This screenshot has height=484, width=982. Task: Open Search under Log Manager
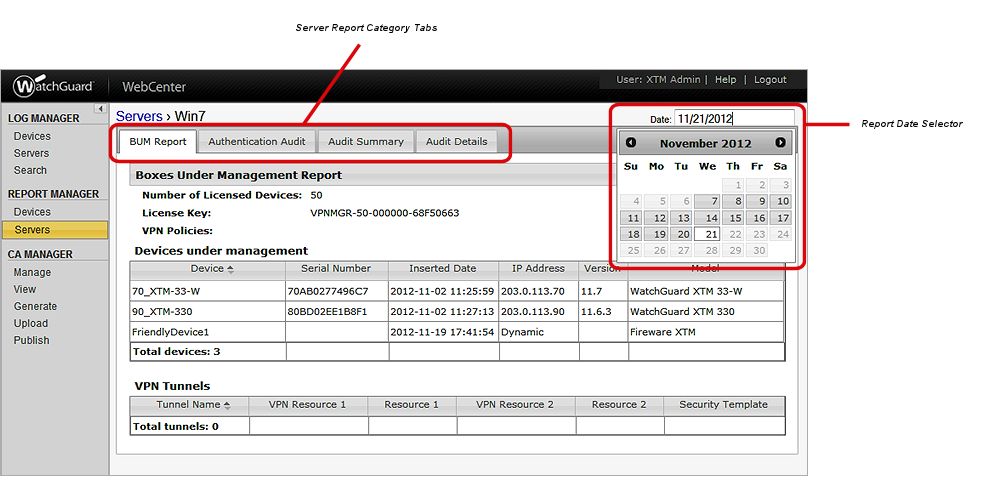pos(30,170)
